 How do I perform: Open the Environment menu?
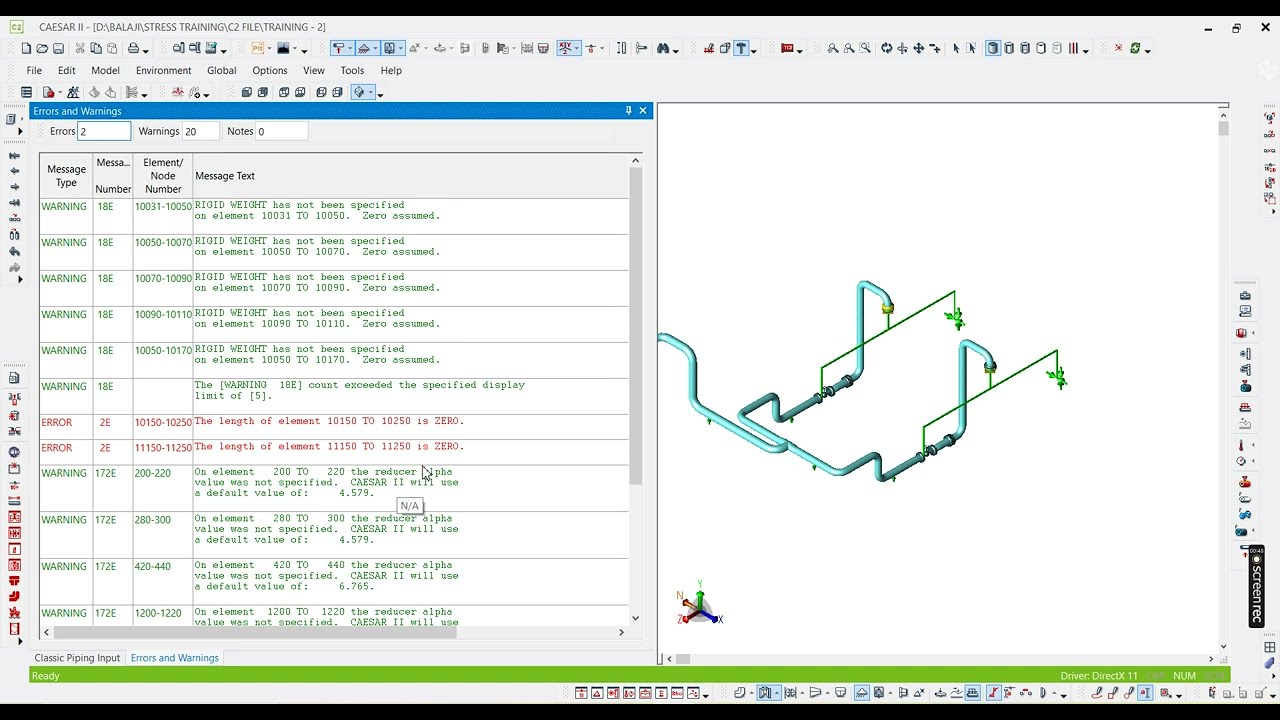[163, 71]
